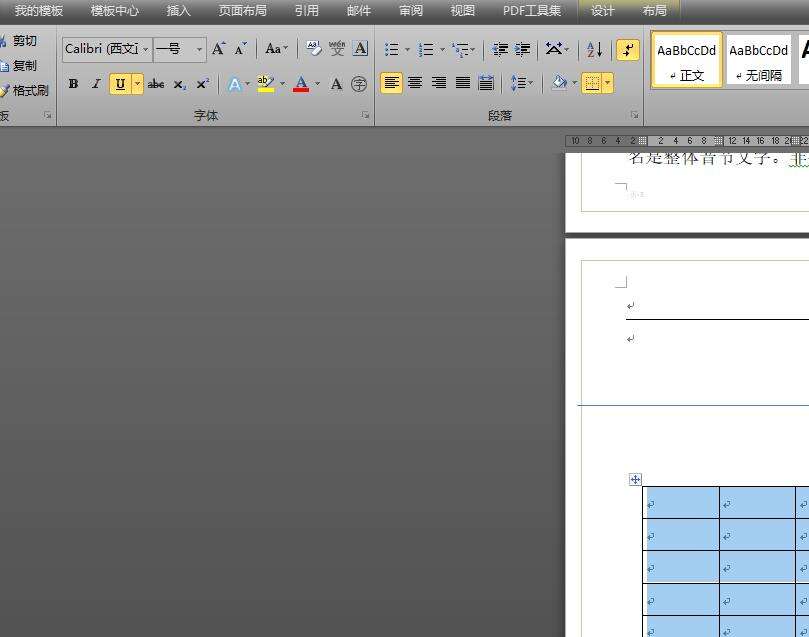The image size is (809, 637).
Task: Toggle show paragraph marks
Action: [628, 49]
